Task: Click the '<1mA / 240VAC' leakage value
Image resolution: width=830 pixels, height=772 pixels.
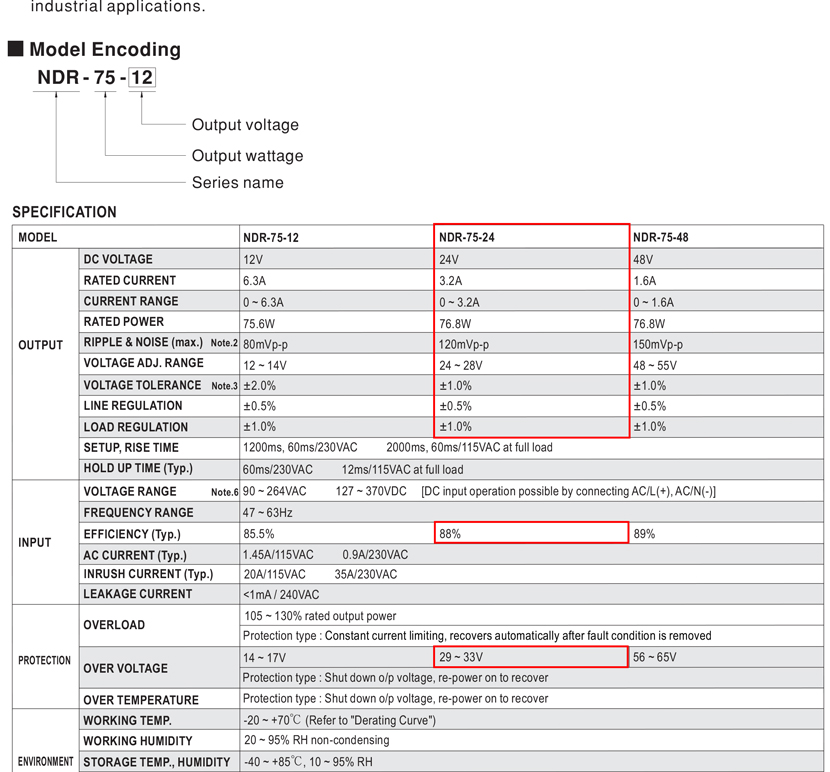Action: pyautogui.click(x=281, y=595)
